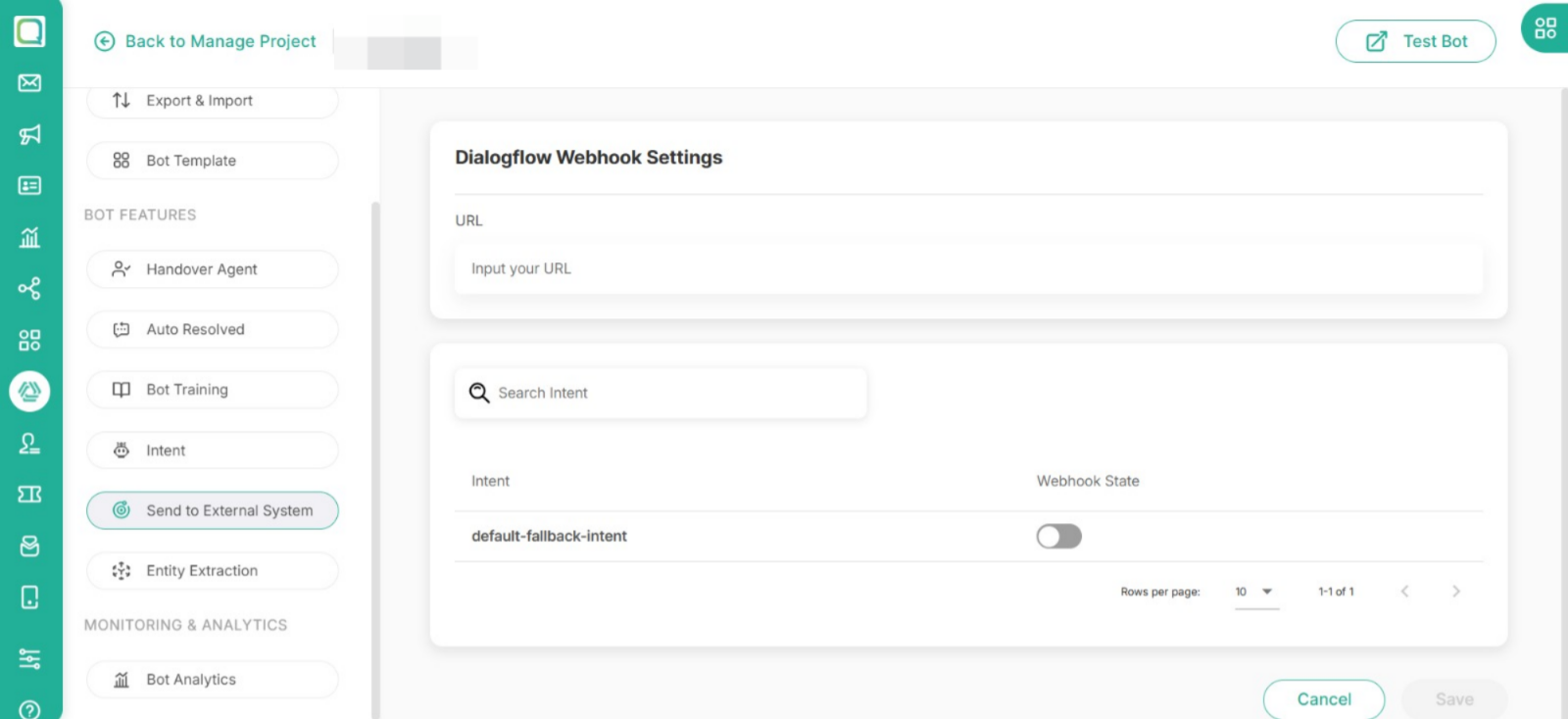The image size is (1568, 719).
Task: Go to next page of intents
Action: (1455, 592)
